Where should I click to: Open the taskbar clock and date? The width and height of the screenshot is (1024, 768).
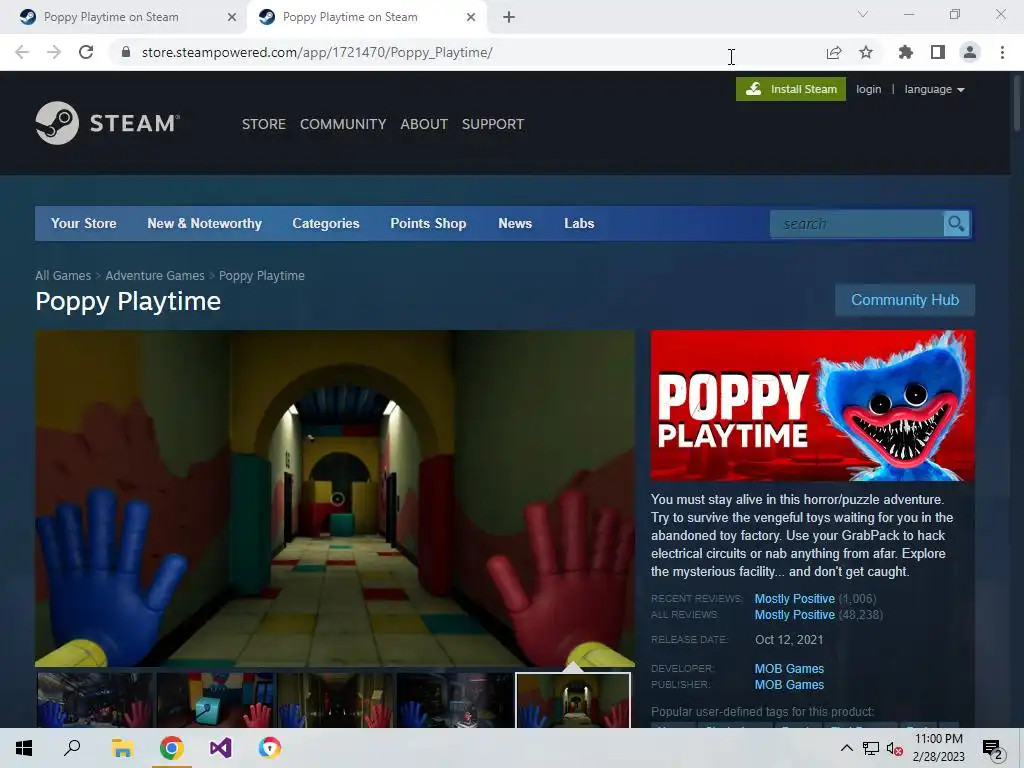(x=938, y=748)
